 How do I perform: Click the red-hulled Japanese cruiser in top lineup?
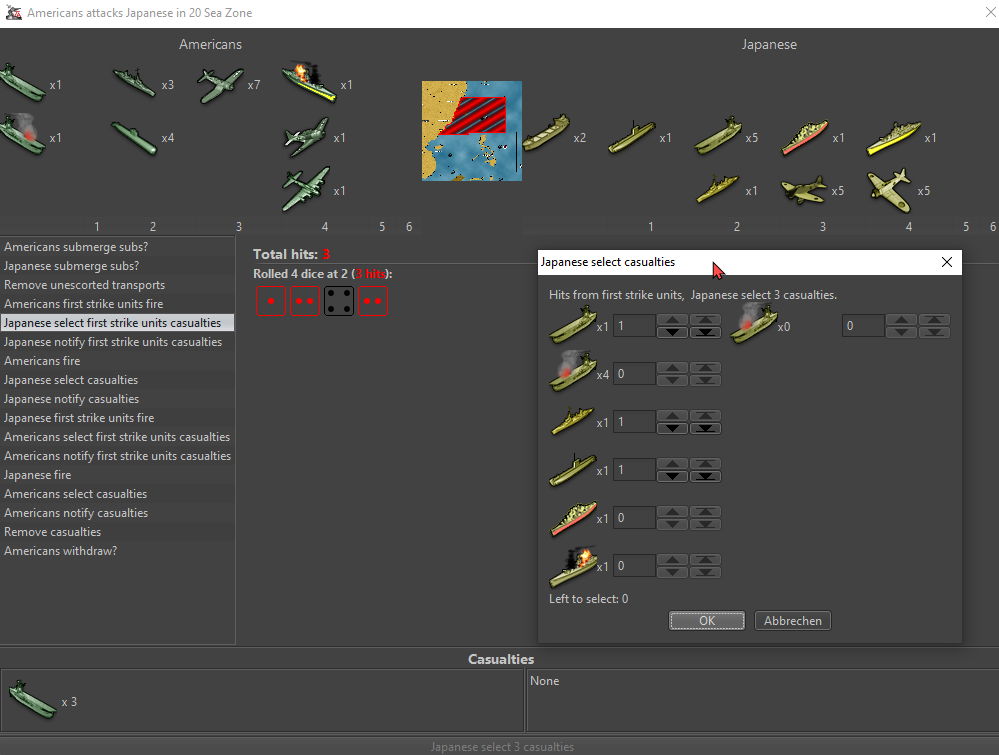coord(804,137)
